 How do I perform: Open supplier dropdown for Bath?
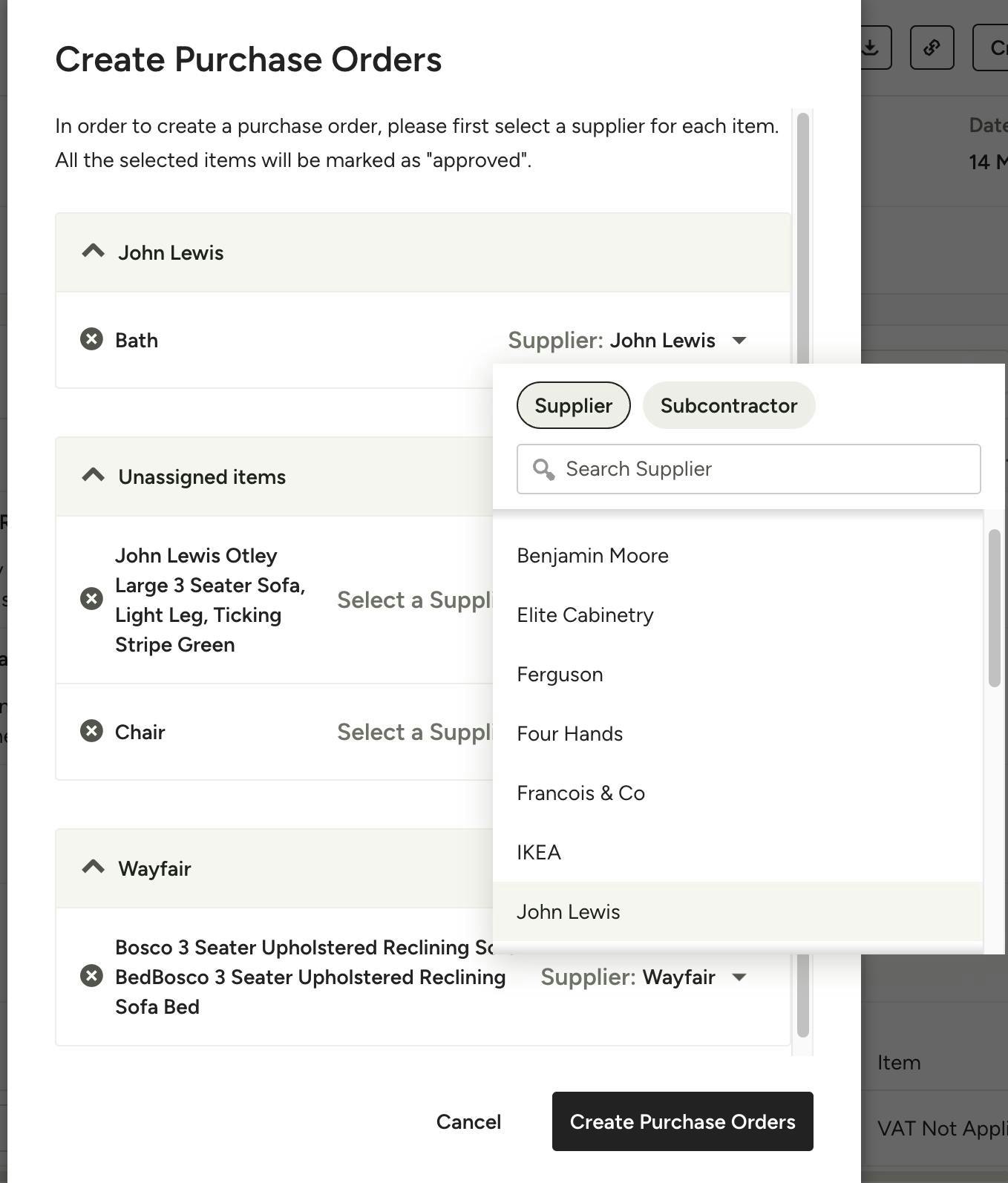pos(627,340)
